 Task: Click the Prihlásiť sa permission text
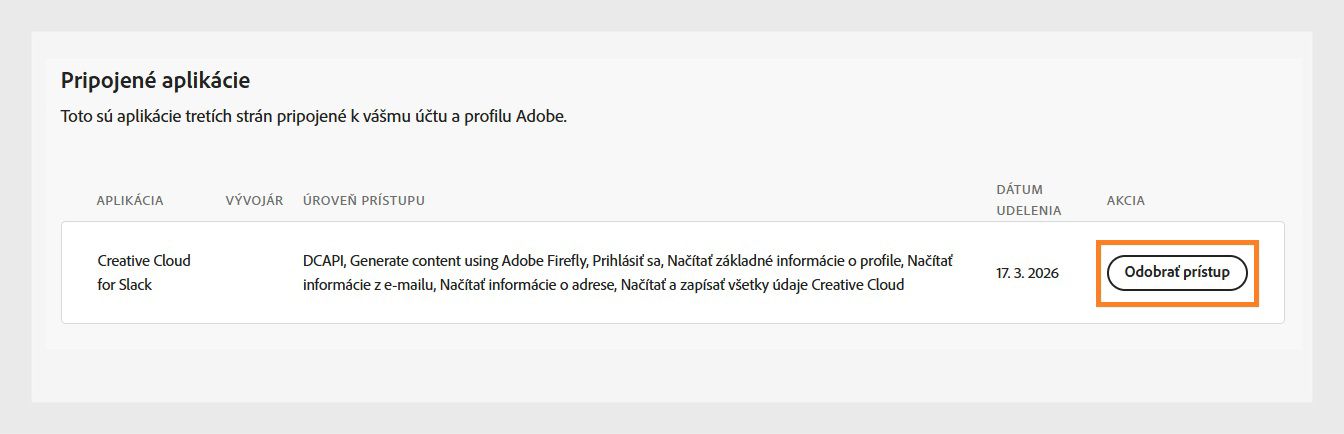(x=626, y=261)
